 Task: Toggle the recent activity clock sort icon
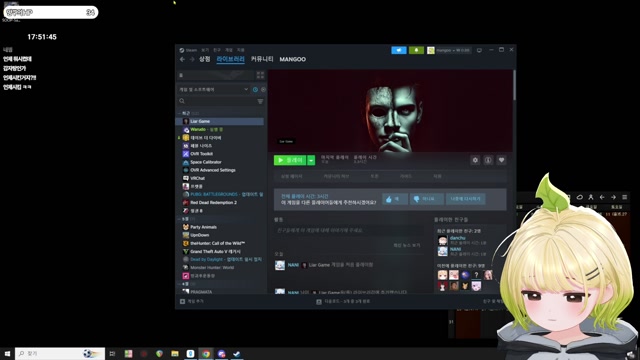255,89
